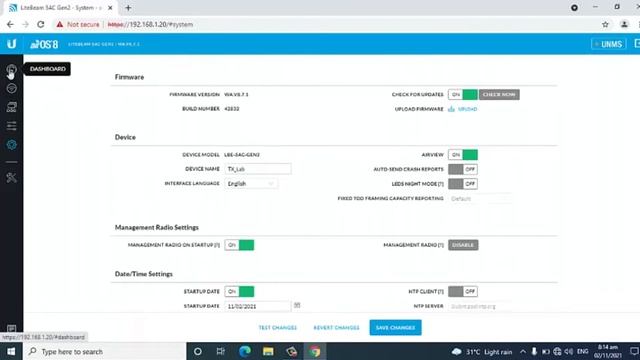Toggle the Startup Date switch

[x=239, y=291]
